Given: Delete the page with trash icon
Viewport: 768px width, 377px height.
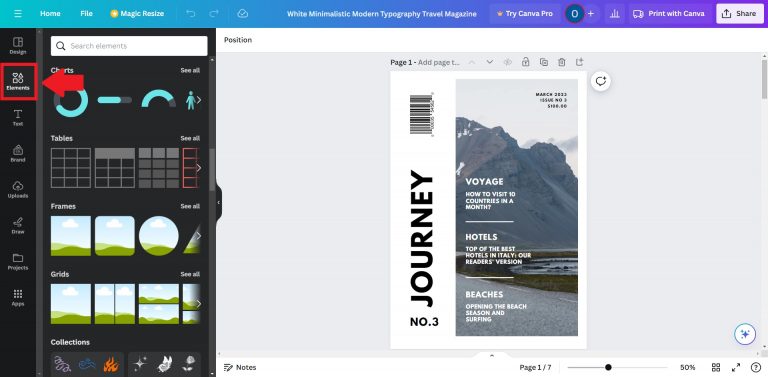Looking at the screenshot, I should [562, 62].
